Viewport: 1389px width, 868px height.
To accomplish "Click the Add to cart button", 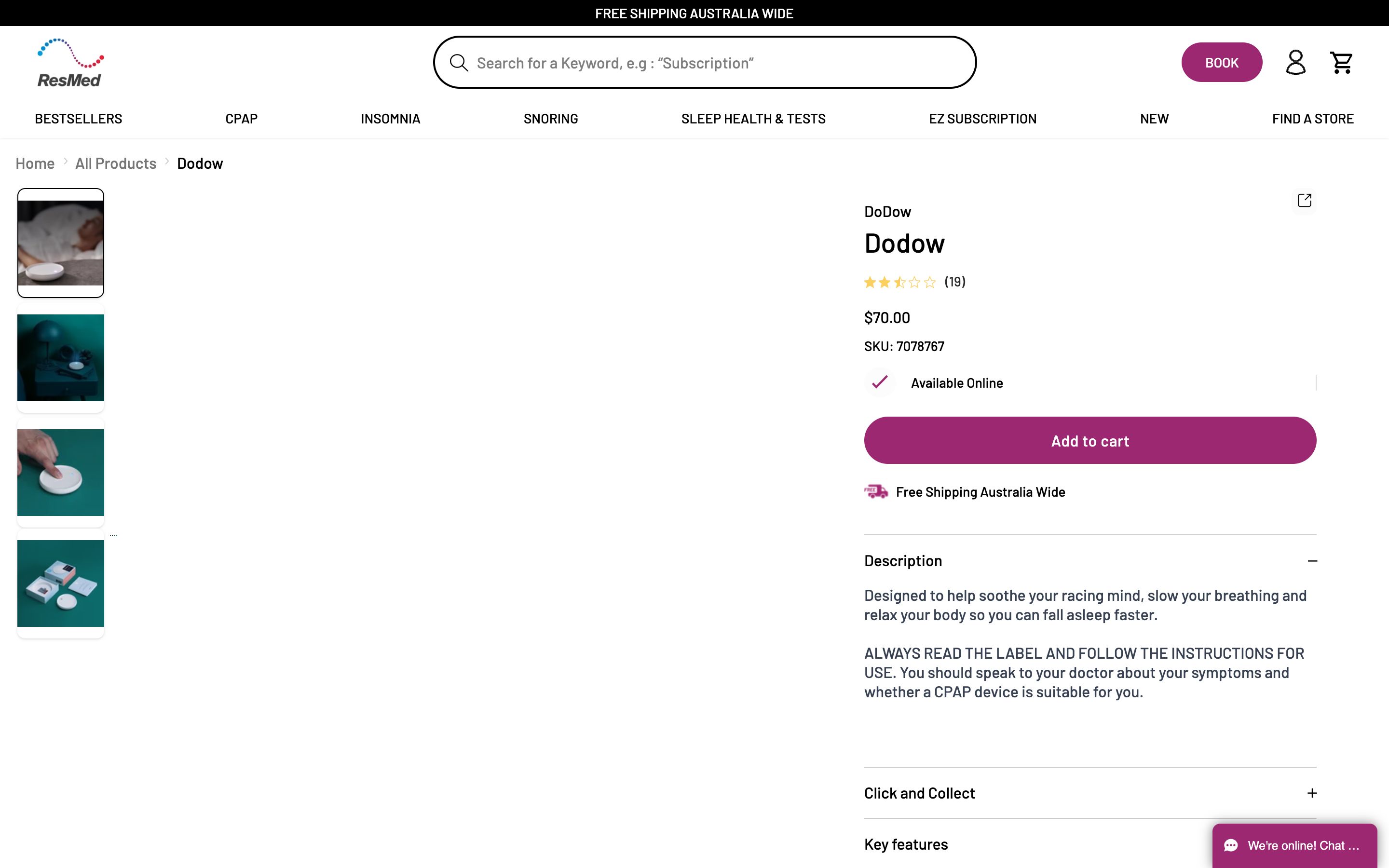I will 1089,440.
